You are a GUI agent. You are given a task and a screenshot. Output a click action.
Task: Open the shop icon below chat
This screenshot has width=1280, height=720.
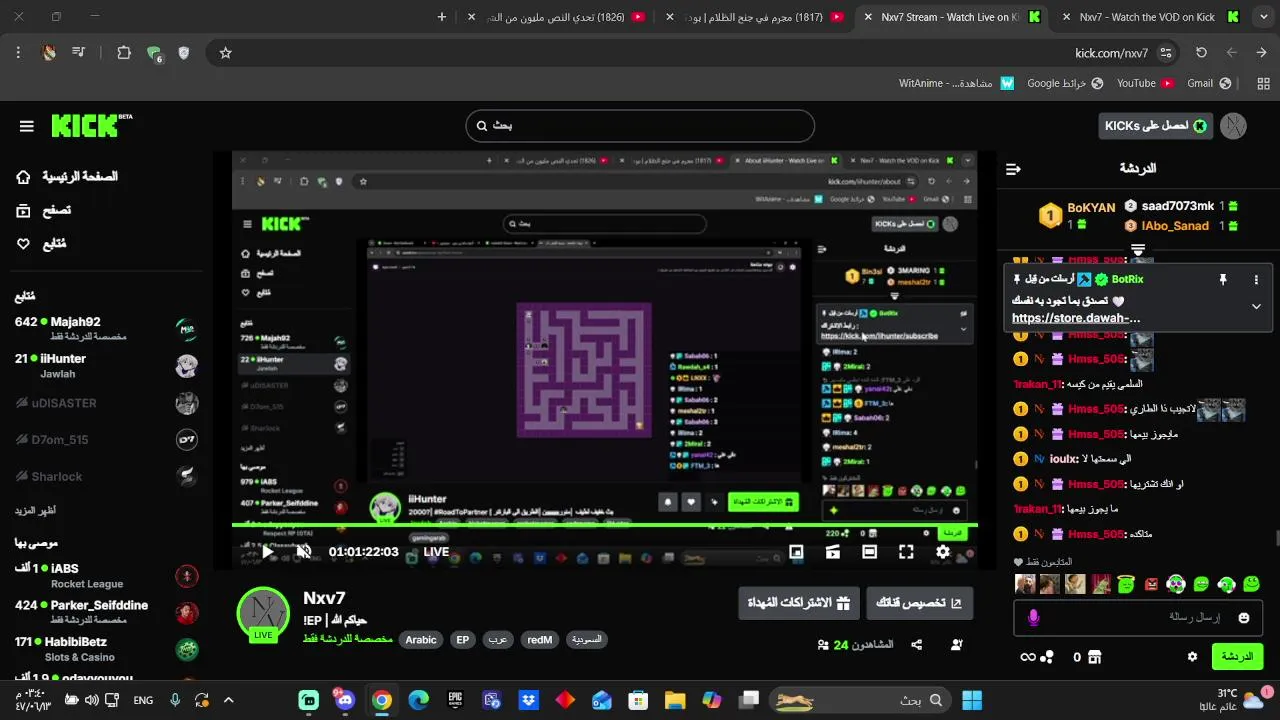1094,657
